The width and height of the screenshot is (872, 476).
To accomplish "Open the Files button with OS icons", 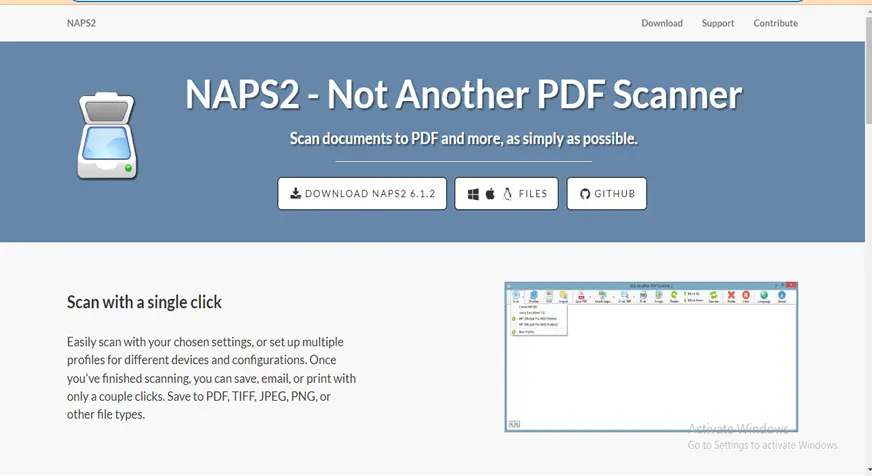I will (x=507, y=194).
